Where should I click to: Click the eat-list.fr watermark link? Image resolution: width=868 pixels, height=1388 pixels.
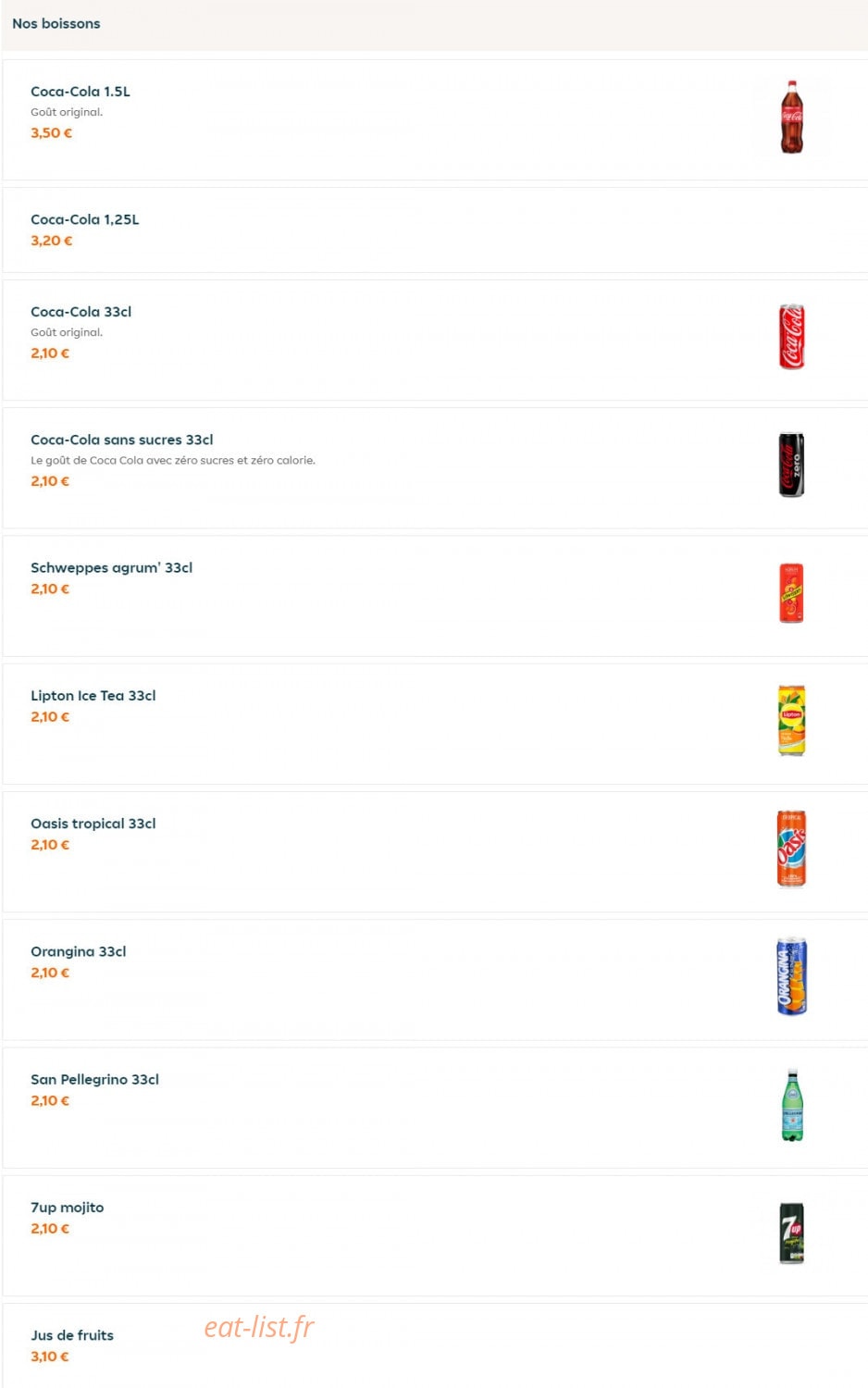tap(259, 1327)
